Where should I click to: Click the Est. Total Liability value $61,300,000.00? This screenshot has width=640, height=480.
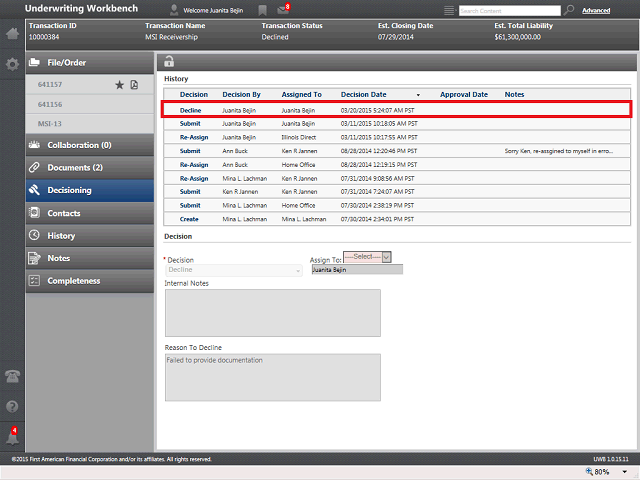(518, 37)
